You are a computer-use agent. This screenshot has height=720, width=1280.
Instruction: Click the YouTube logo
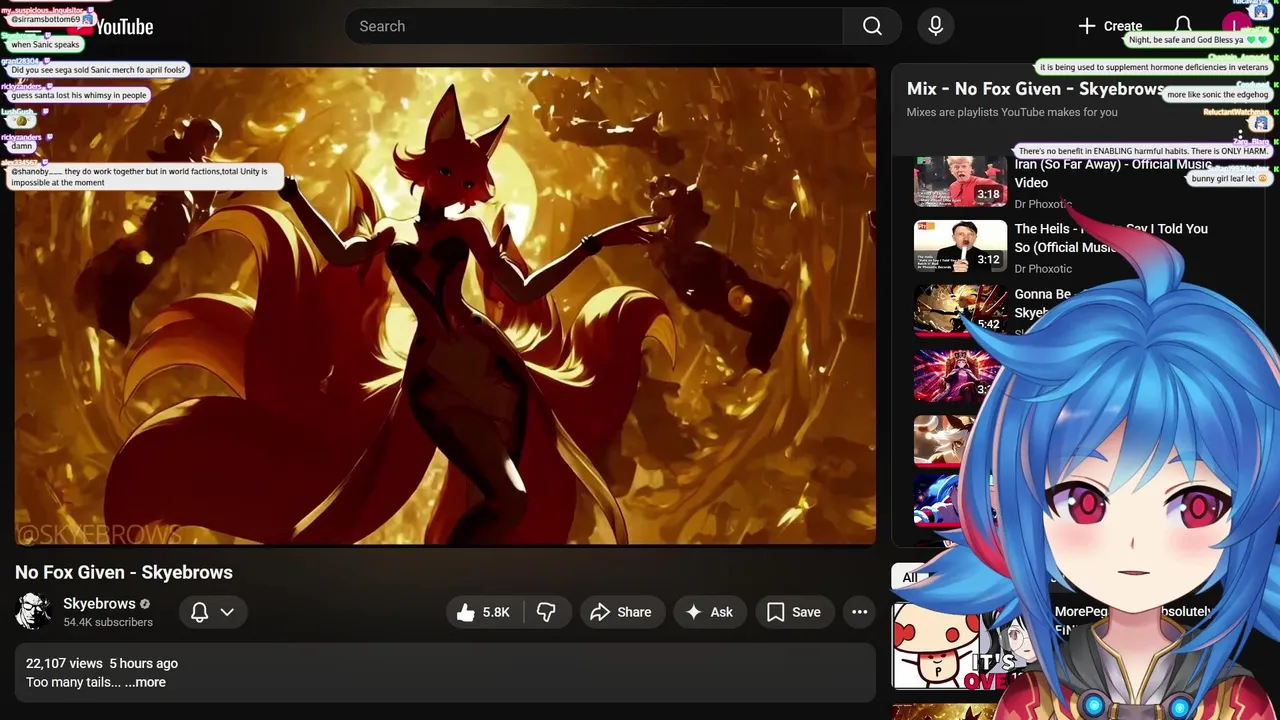110,26
